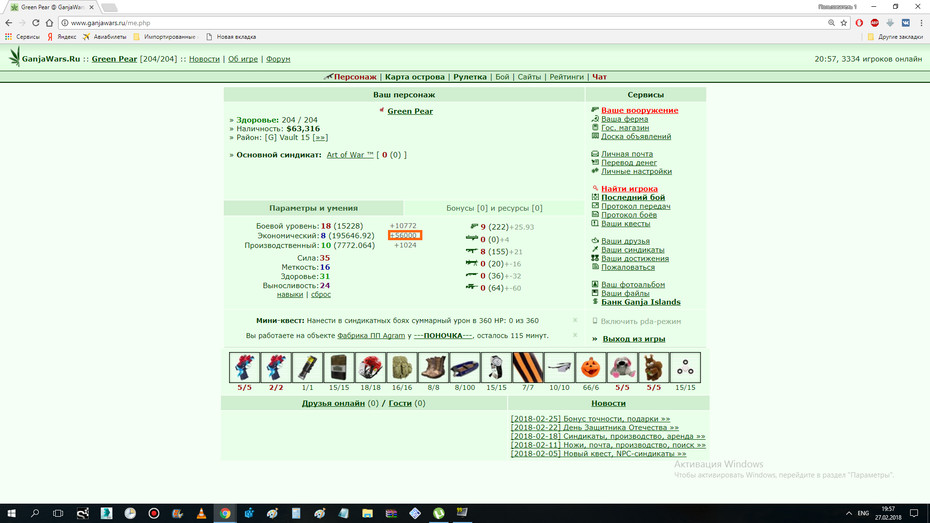Open the Авиабилеты bookmark
Viewport: 930px width, 523px height.
[104, 37]
